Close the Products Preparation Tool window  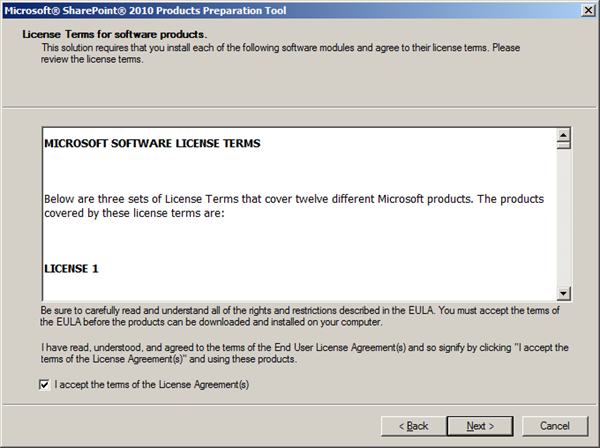[x=586, y=10]
